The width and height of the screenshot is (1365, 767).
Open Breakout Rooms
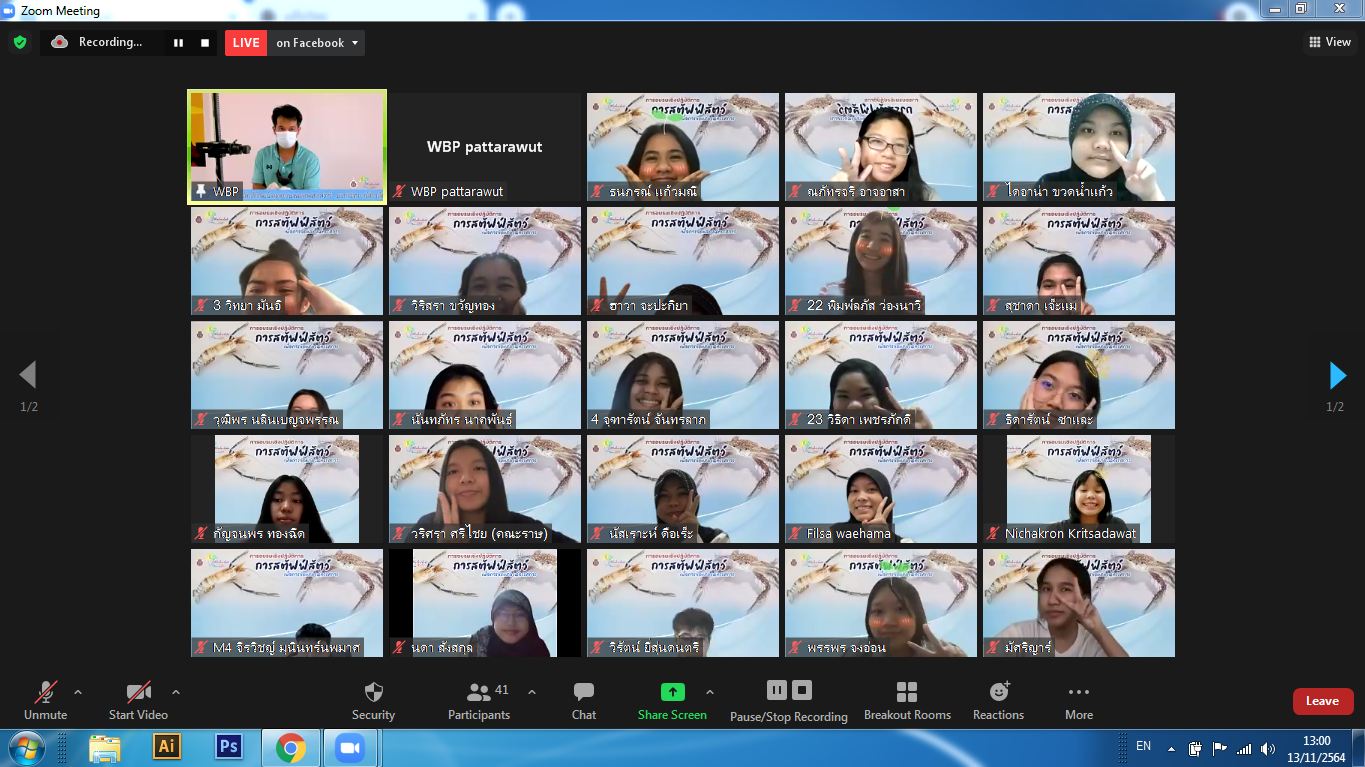click(x=907, y=692)
